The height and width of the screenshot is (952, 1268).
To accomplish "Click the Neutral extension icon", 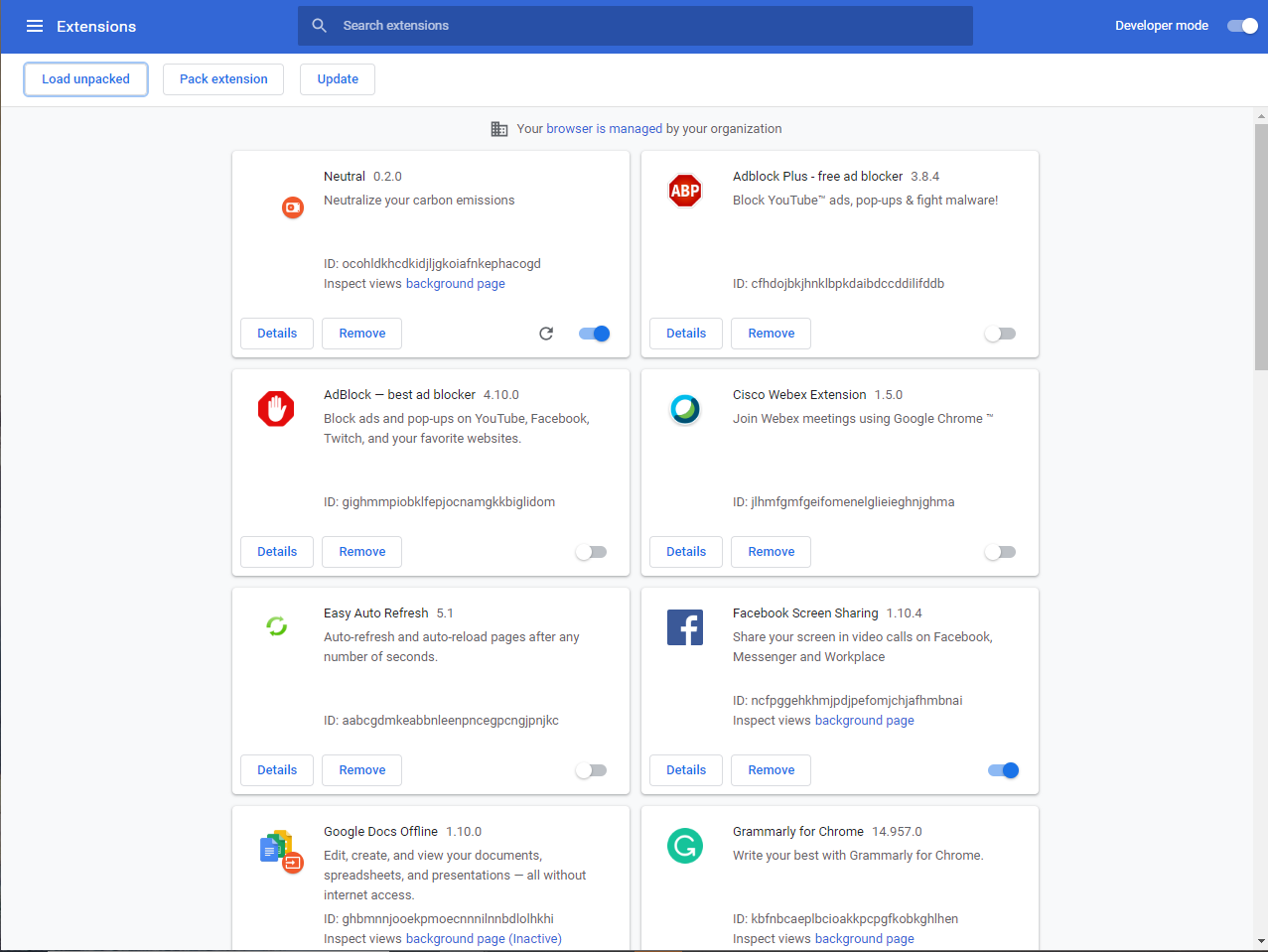I will tap(293, 206).
